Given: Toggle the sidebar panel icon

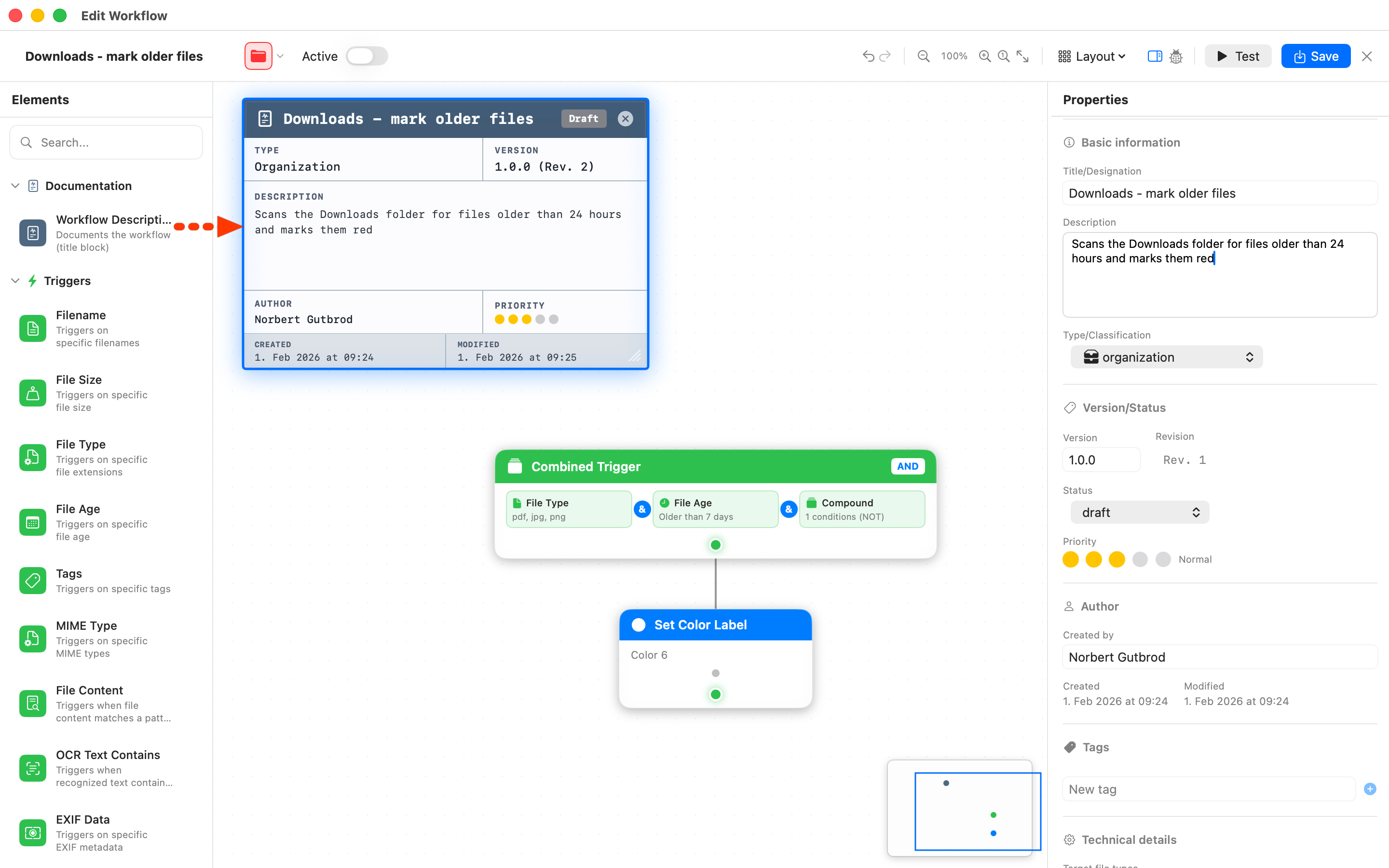Looking at the screenshot, I should click(1155, 56).
